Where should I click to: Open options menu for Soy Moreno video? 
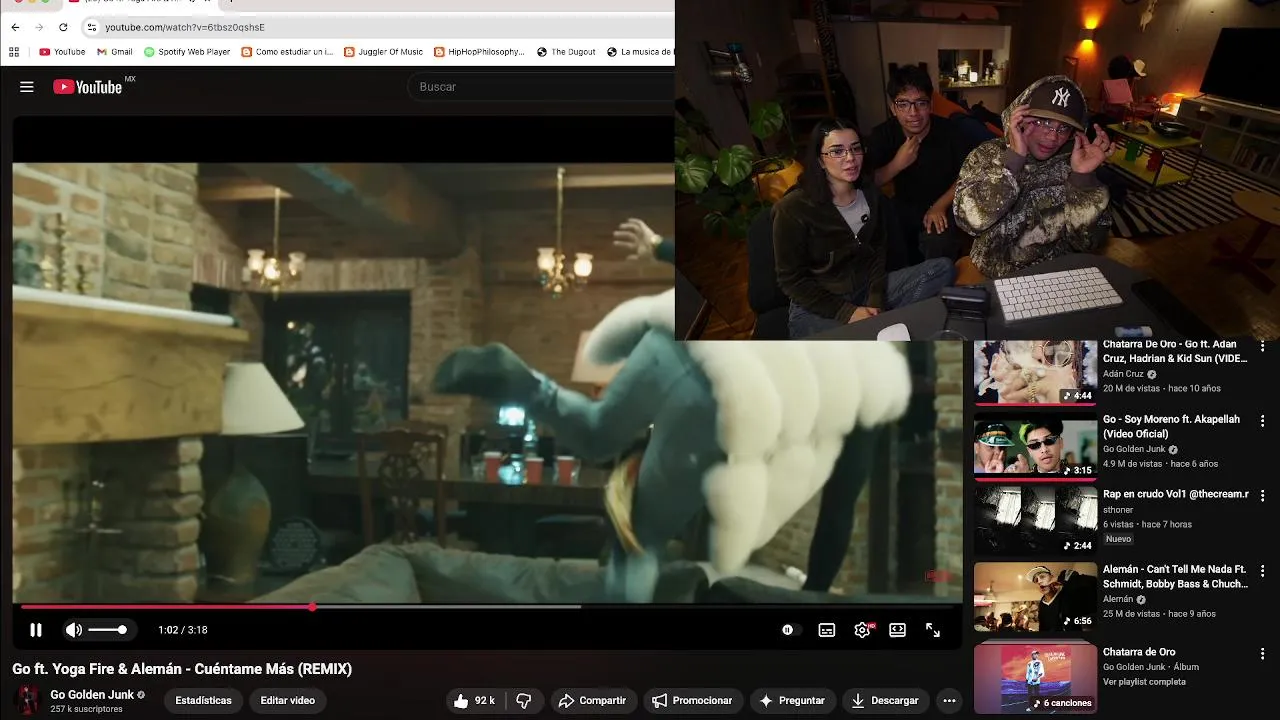click(x=1263, y=422)
